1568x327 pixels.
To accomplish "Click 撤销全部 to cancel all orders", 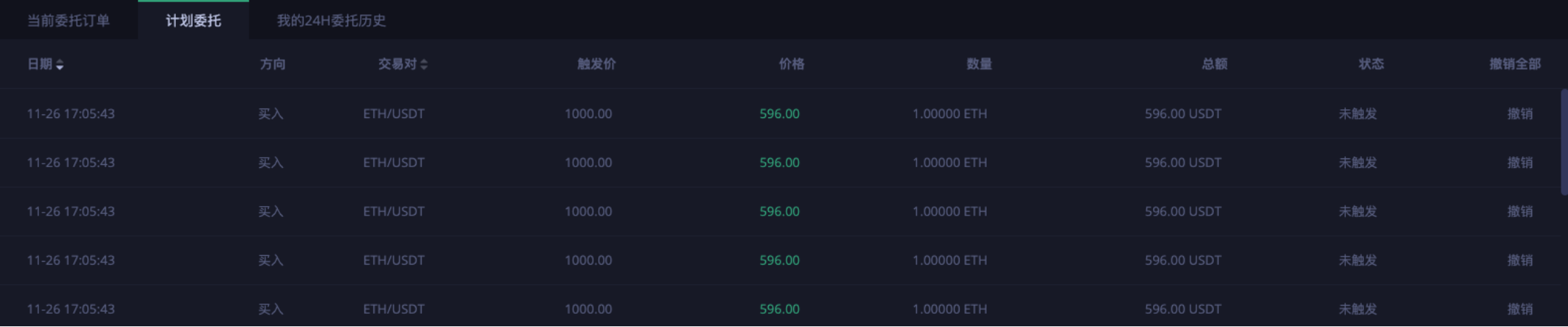I will pos(1514,65).
